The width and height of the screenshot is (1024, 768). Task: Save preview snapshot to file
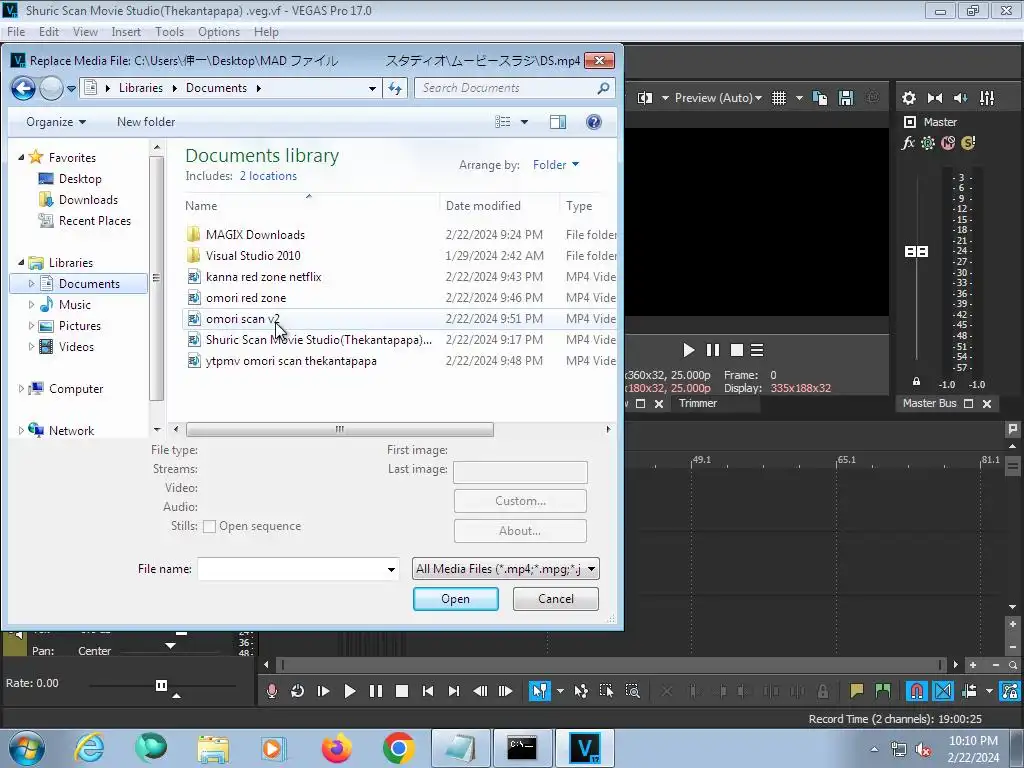coord(846,98)
